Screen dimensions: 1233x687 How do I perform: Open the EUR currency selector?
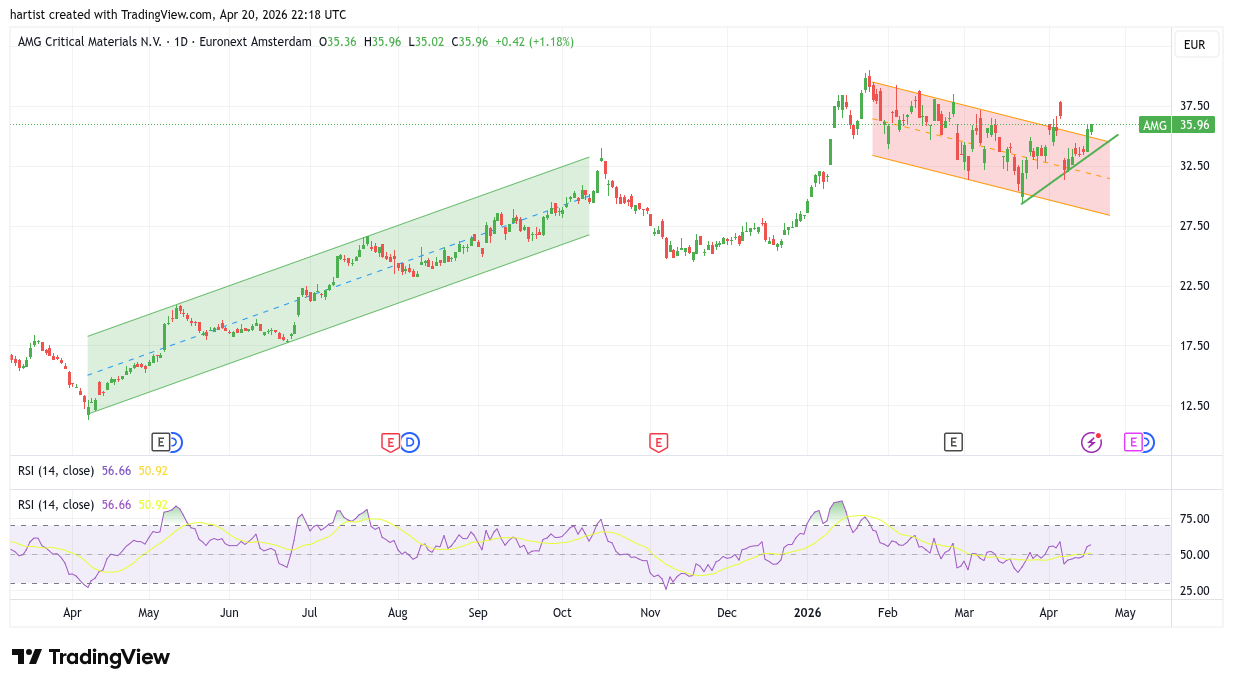pos(1194,45)
